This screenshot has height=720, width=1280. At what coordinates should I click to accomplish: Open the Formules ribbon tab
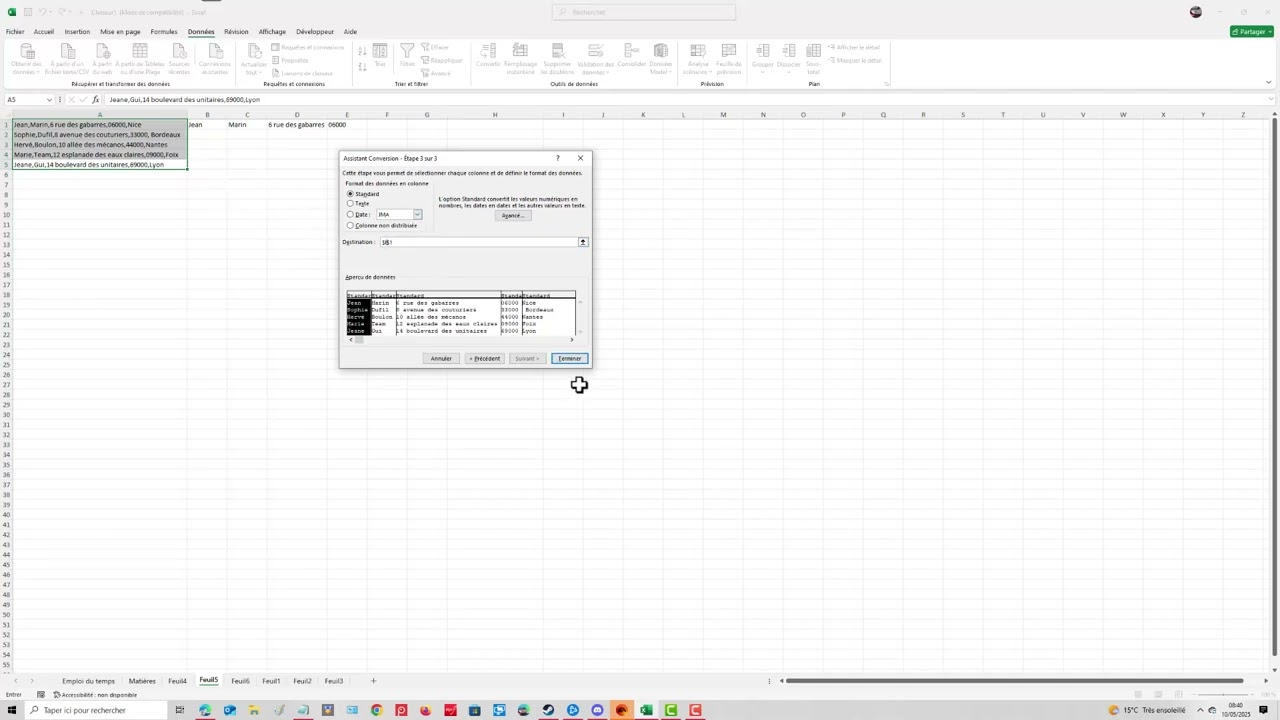[x=164, y=31]
